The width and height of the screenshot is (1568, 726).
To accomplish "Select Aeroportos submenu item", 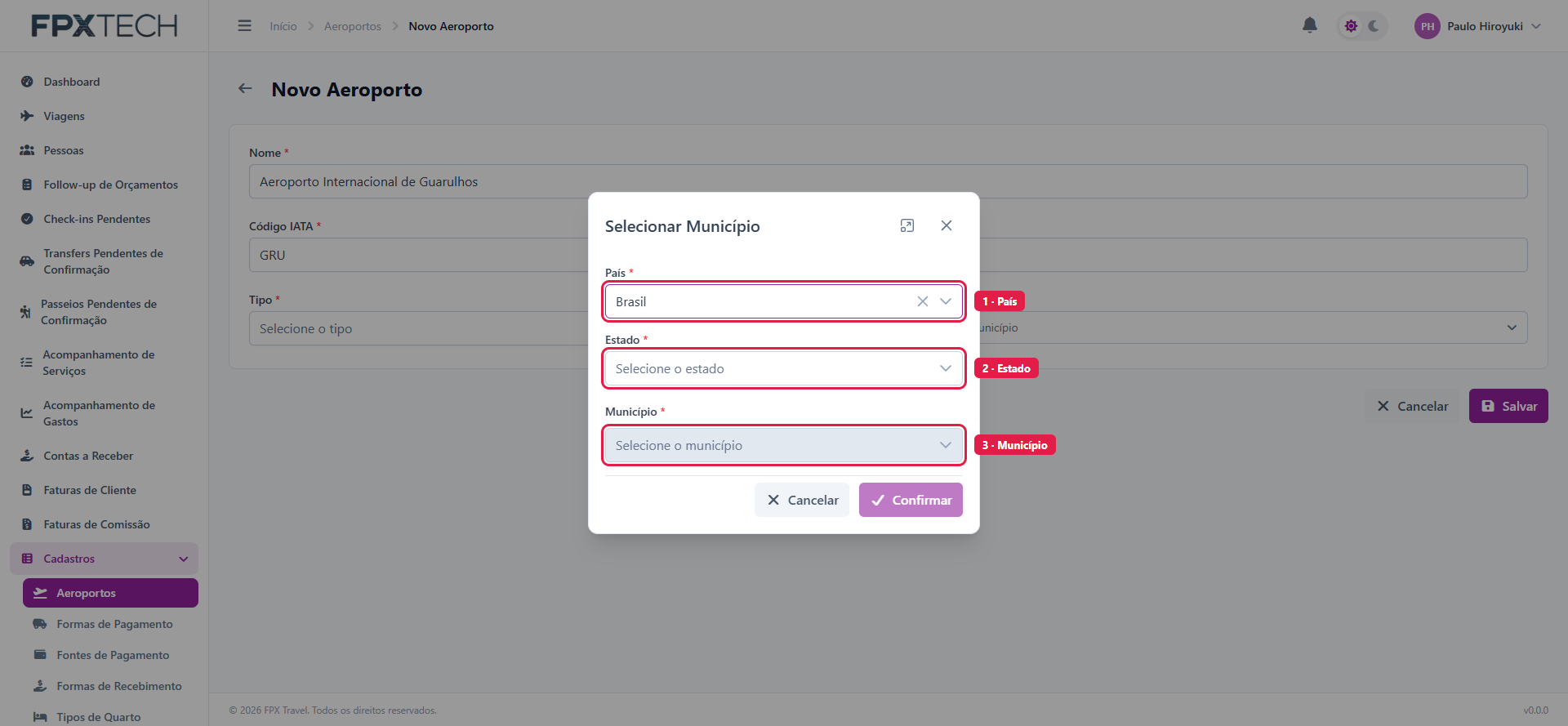I will [110, 593].
